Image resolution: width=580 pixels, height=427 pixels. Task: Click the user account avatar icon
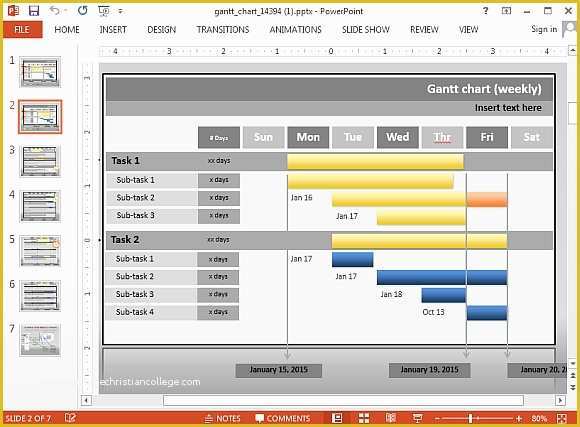pos(569,29)
